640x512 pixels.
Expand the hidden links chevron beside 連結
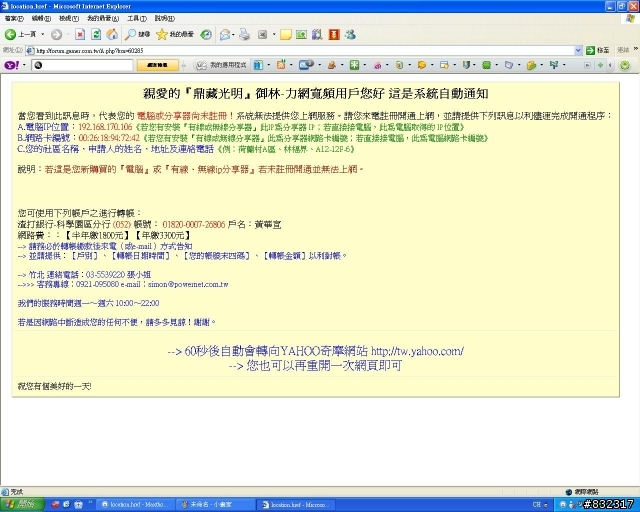(636, 49)
